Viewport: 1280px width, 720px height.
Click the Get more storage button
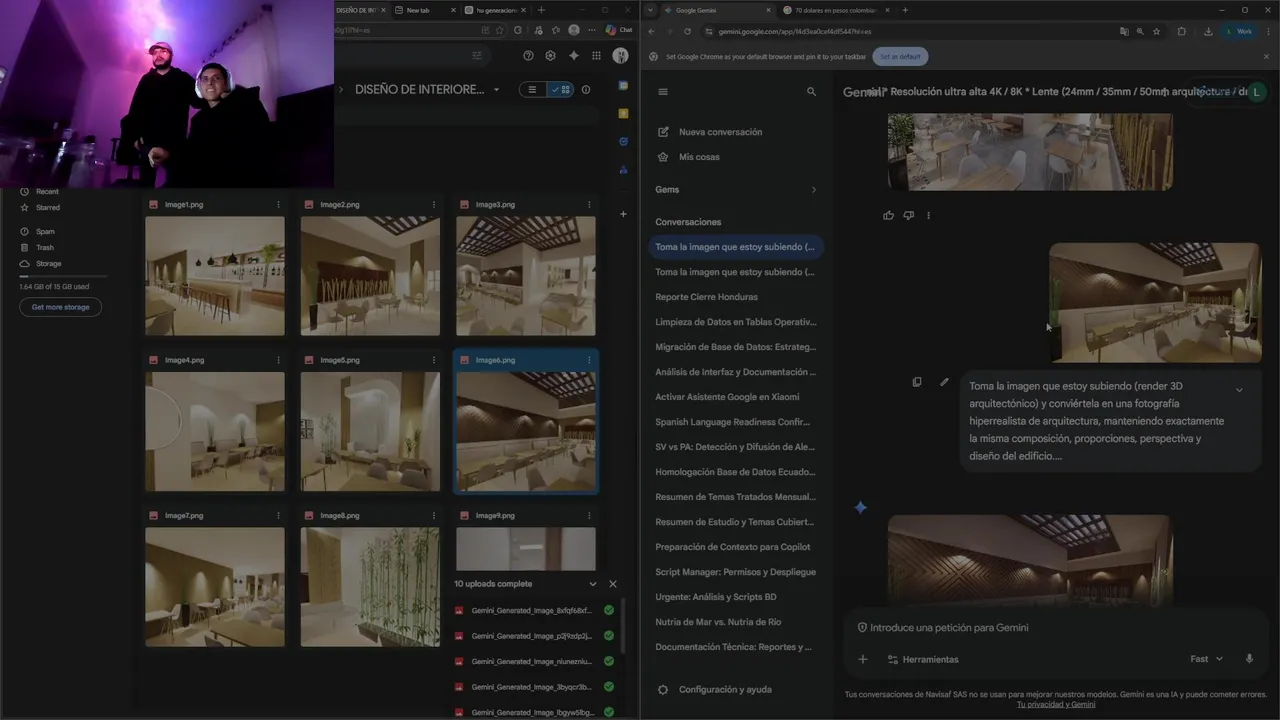point(60,307)
